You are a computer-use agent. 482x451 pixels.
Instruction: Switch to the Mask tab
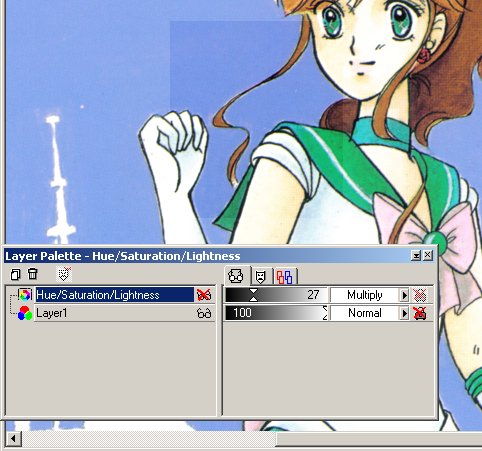point(260,277)
